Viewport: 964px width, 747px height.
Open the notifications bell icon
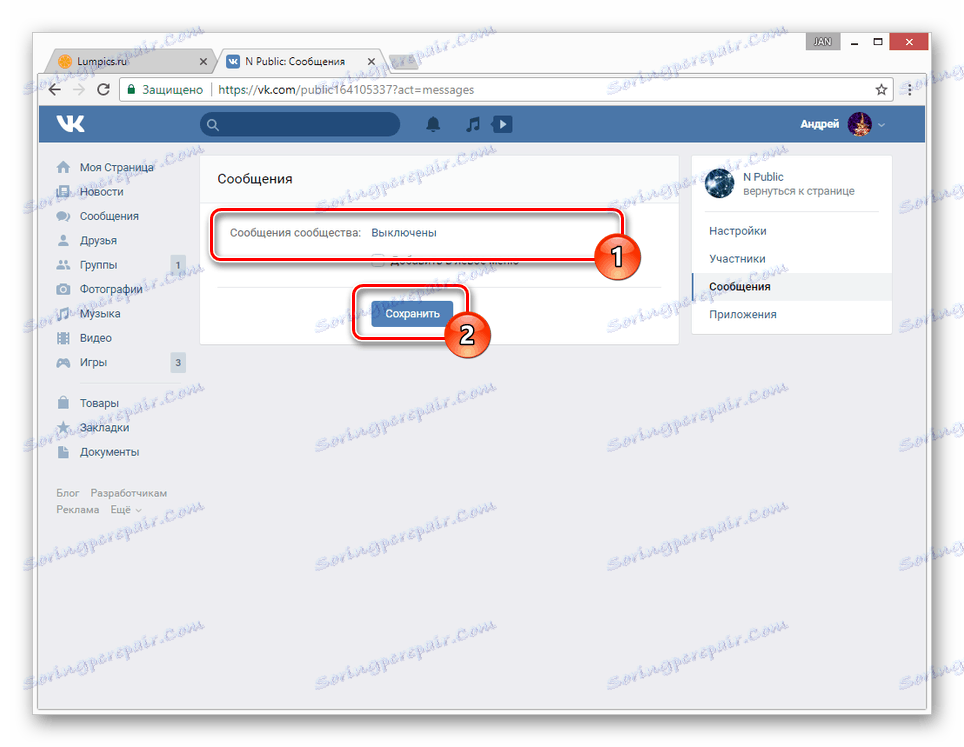click(x=433, y=124)
